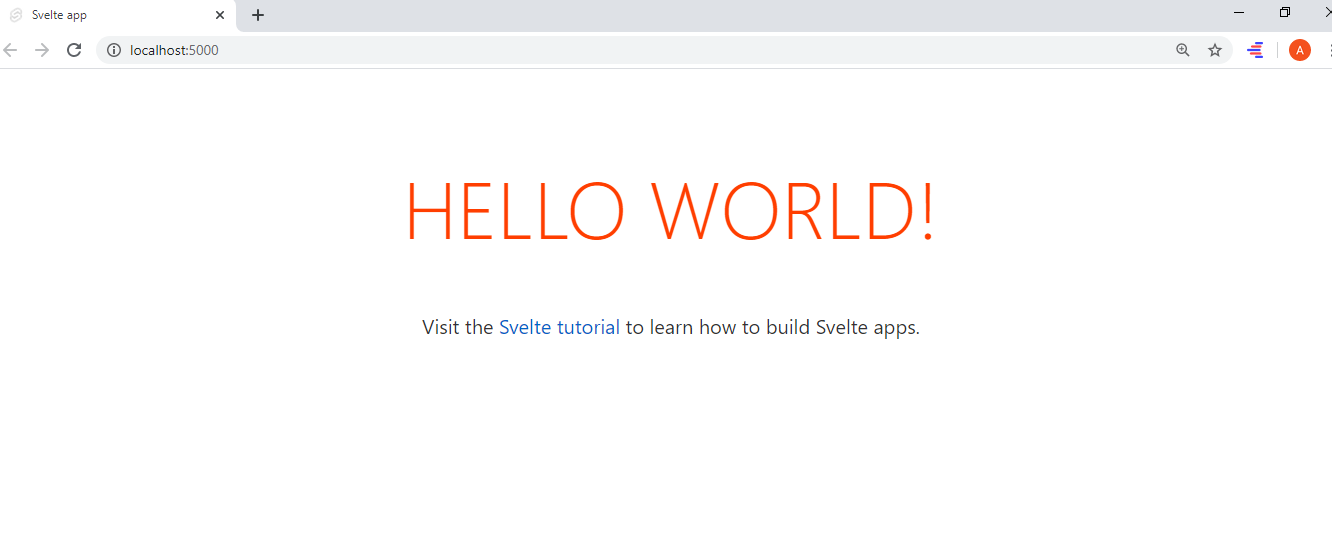Go forward to the next page

click(x=42, y=50)
